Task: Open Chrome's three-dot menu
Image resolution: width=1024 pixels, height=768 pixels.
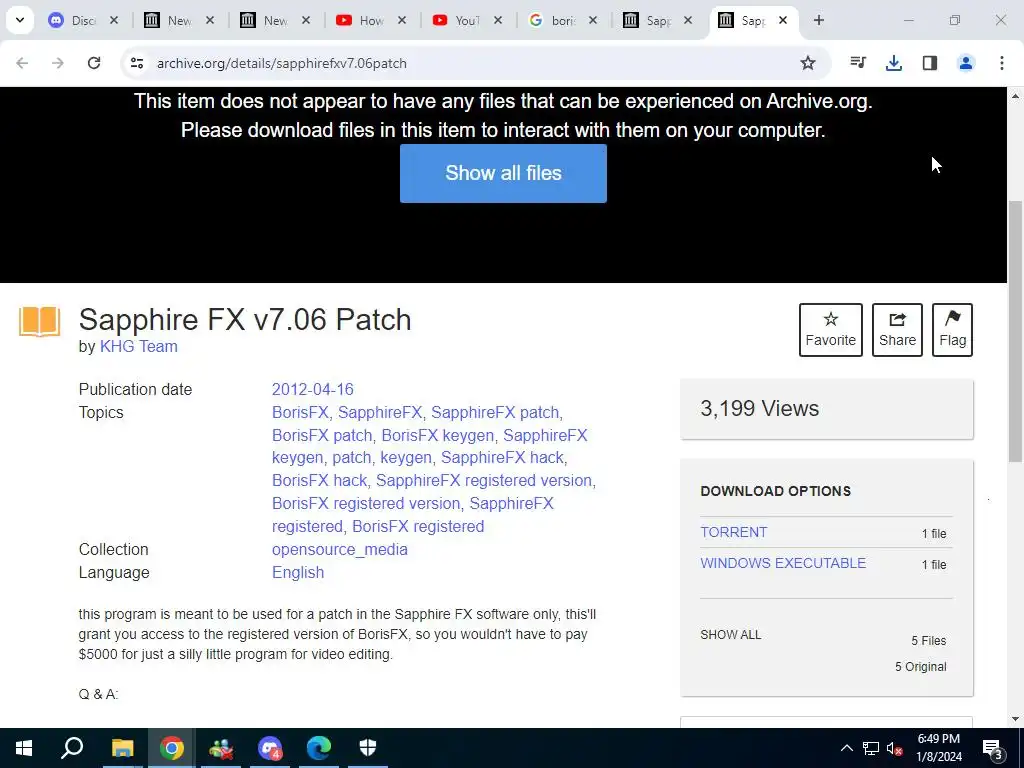Action: point(1002,63)
